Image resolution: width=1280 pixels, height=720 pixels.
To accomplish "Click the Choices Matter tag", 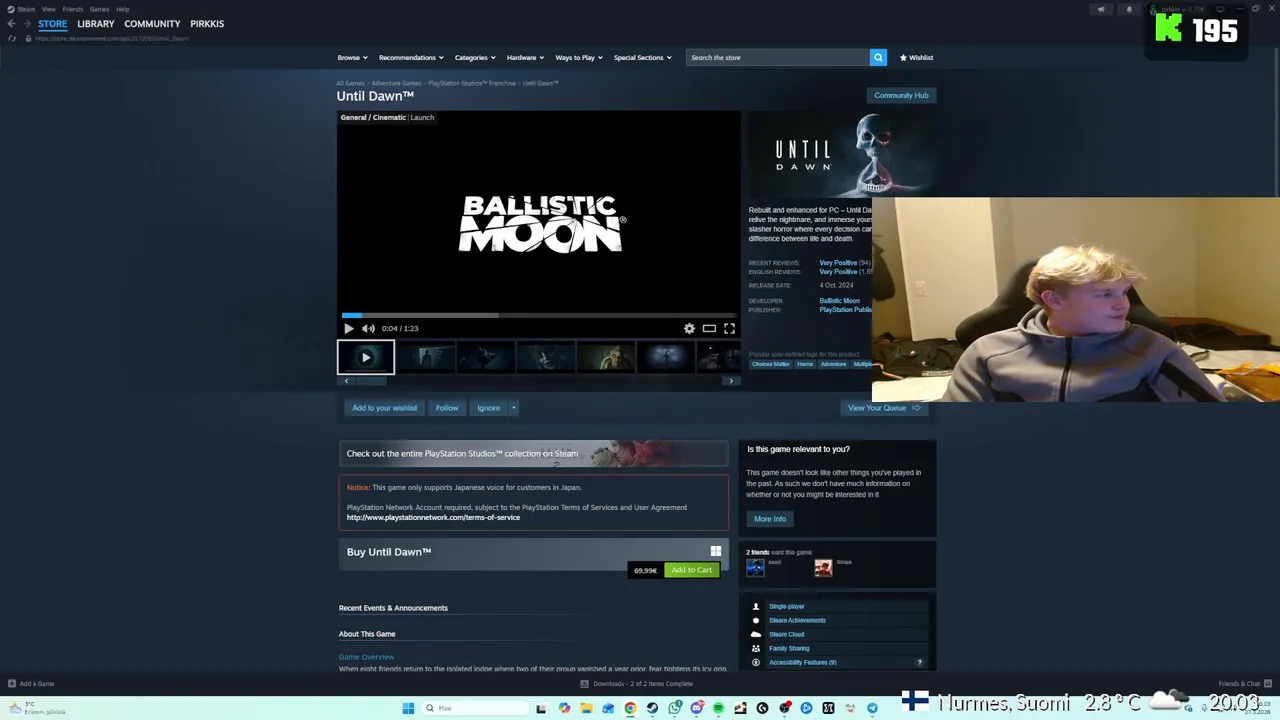I will (x=770, y=364).
